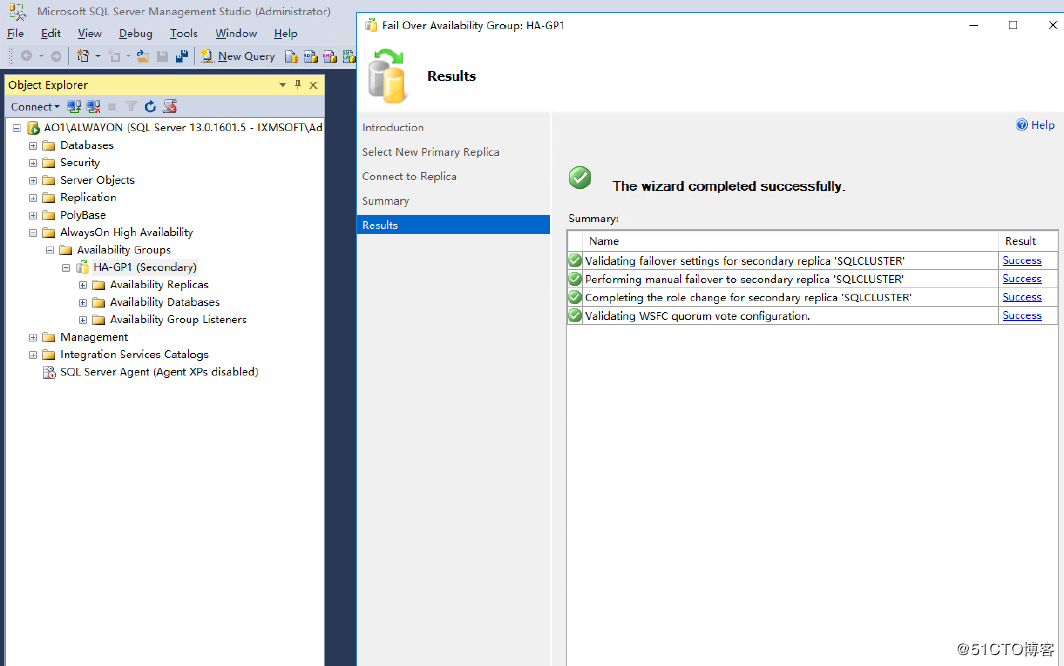Collapse the HA-GP1 (Secondary) node
1064x666 pixels.
(x=66, y=267)
